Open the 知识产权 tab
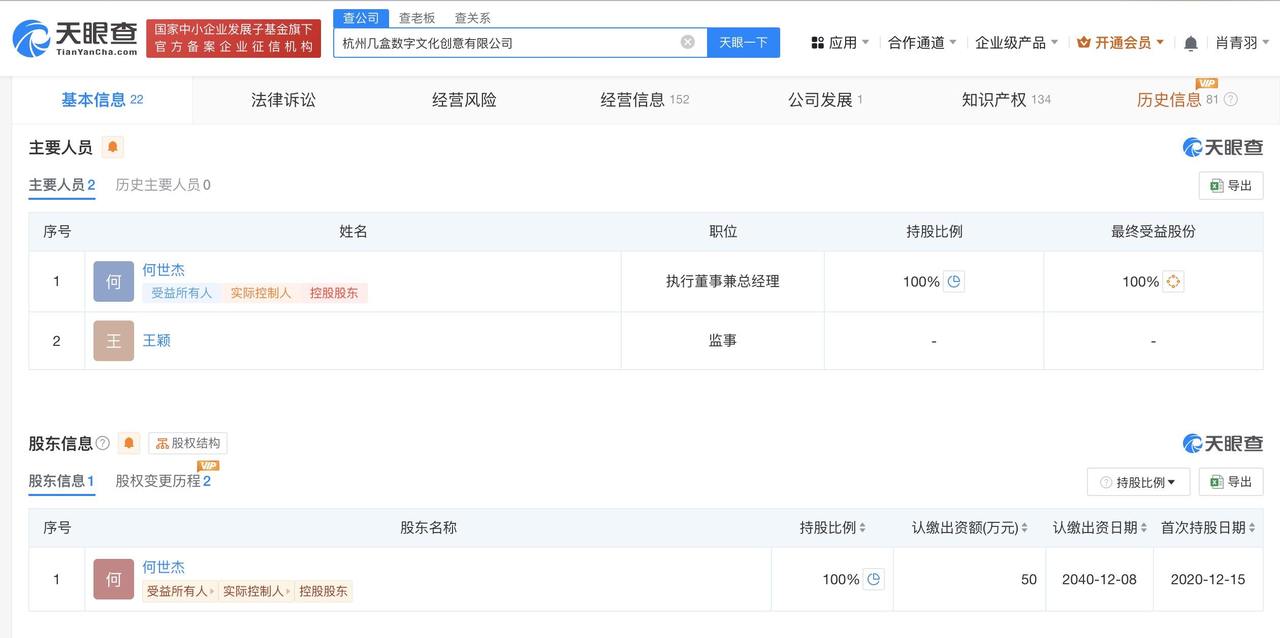Image resolution: width=1280 pixels, height=638 pixels. (994, 100)
